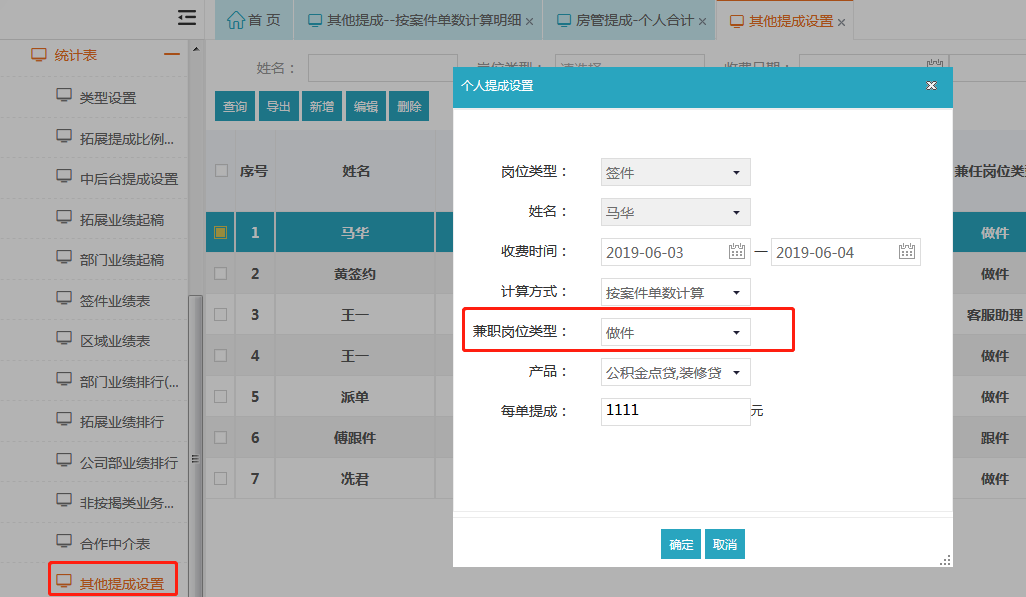The height and width of the screenshot is (597, 1026).
Task: Click the 确定 button in dialog
Action: pos(681,544)
